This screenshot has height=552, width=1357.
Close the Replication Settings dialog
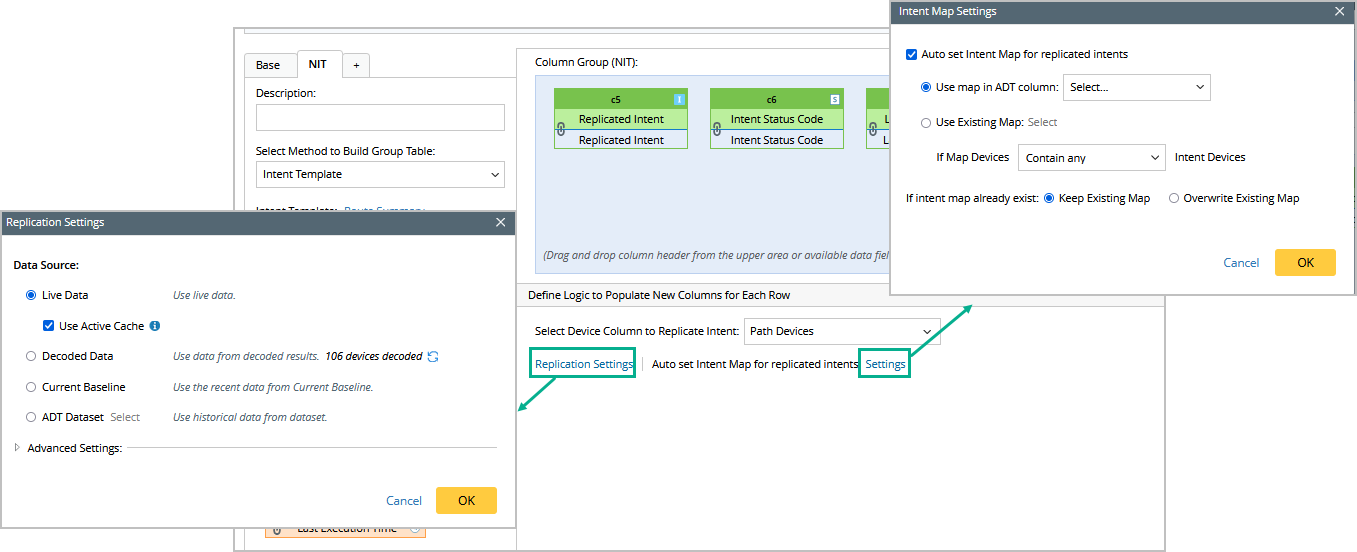(501, 222)
